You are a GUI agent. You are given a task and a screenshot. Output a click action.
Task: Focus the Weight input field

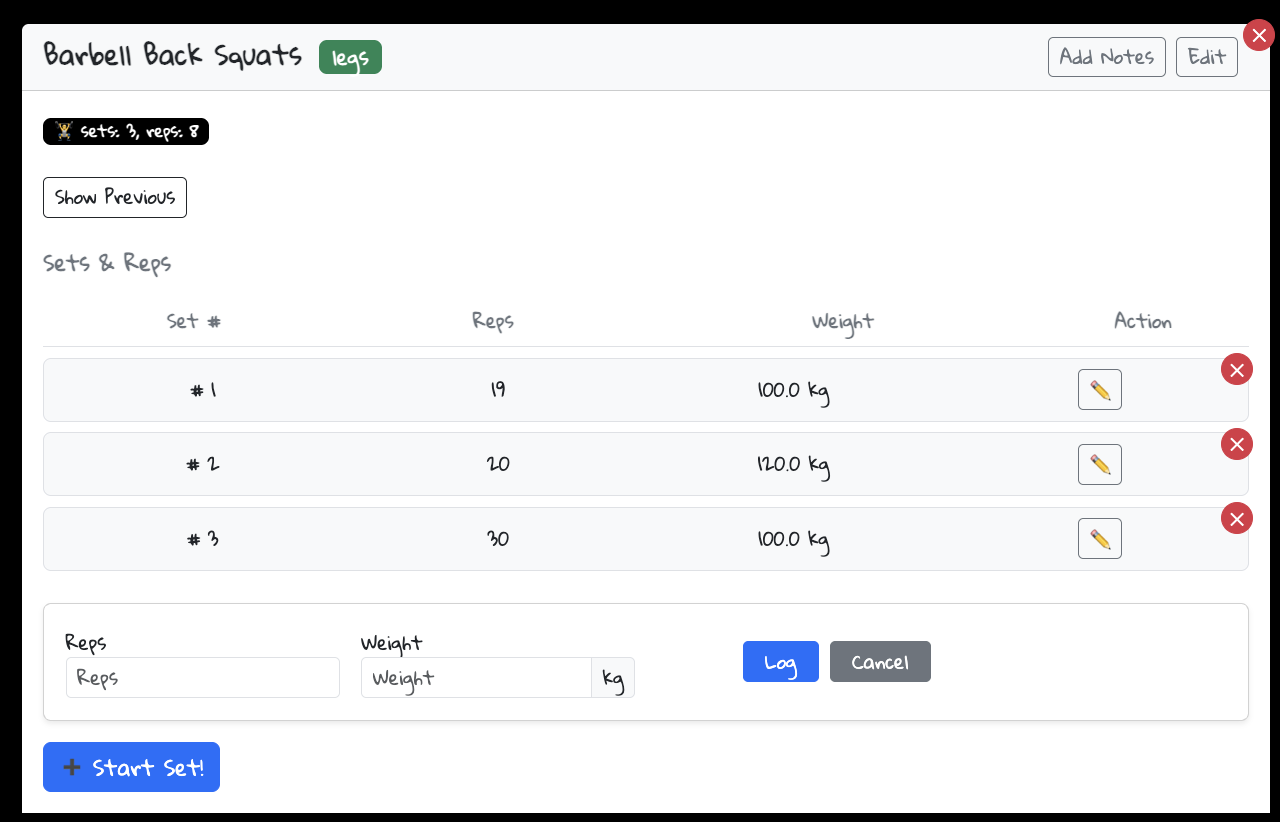(x=476, y=678)
